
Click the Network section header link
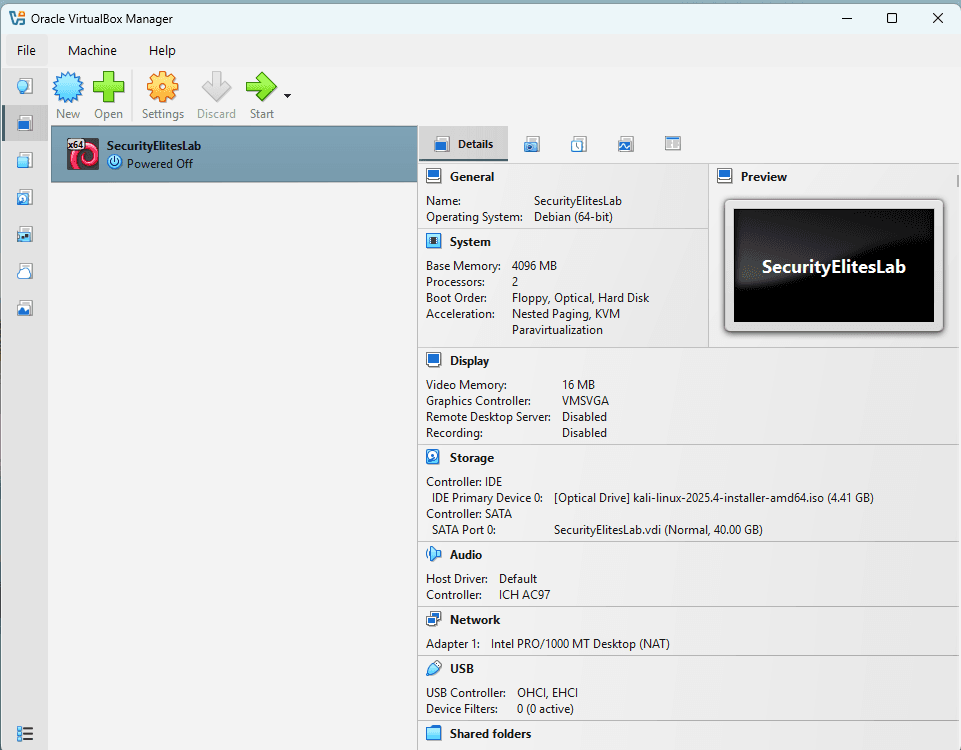(474, 620)
